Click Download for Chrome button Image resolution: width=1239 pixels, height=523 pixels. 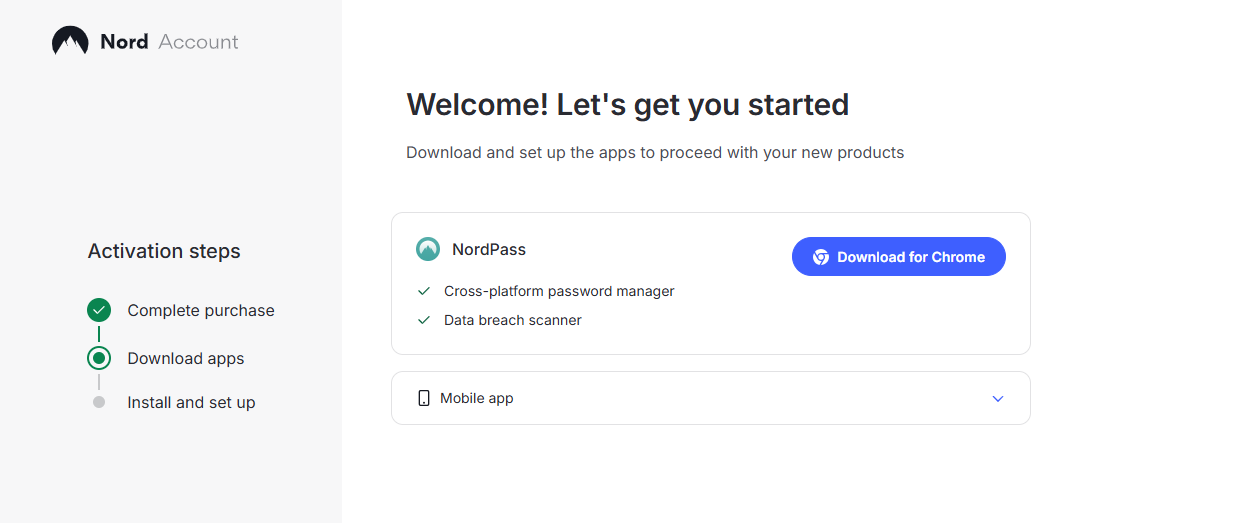tap(899, 256)
